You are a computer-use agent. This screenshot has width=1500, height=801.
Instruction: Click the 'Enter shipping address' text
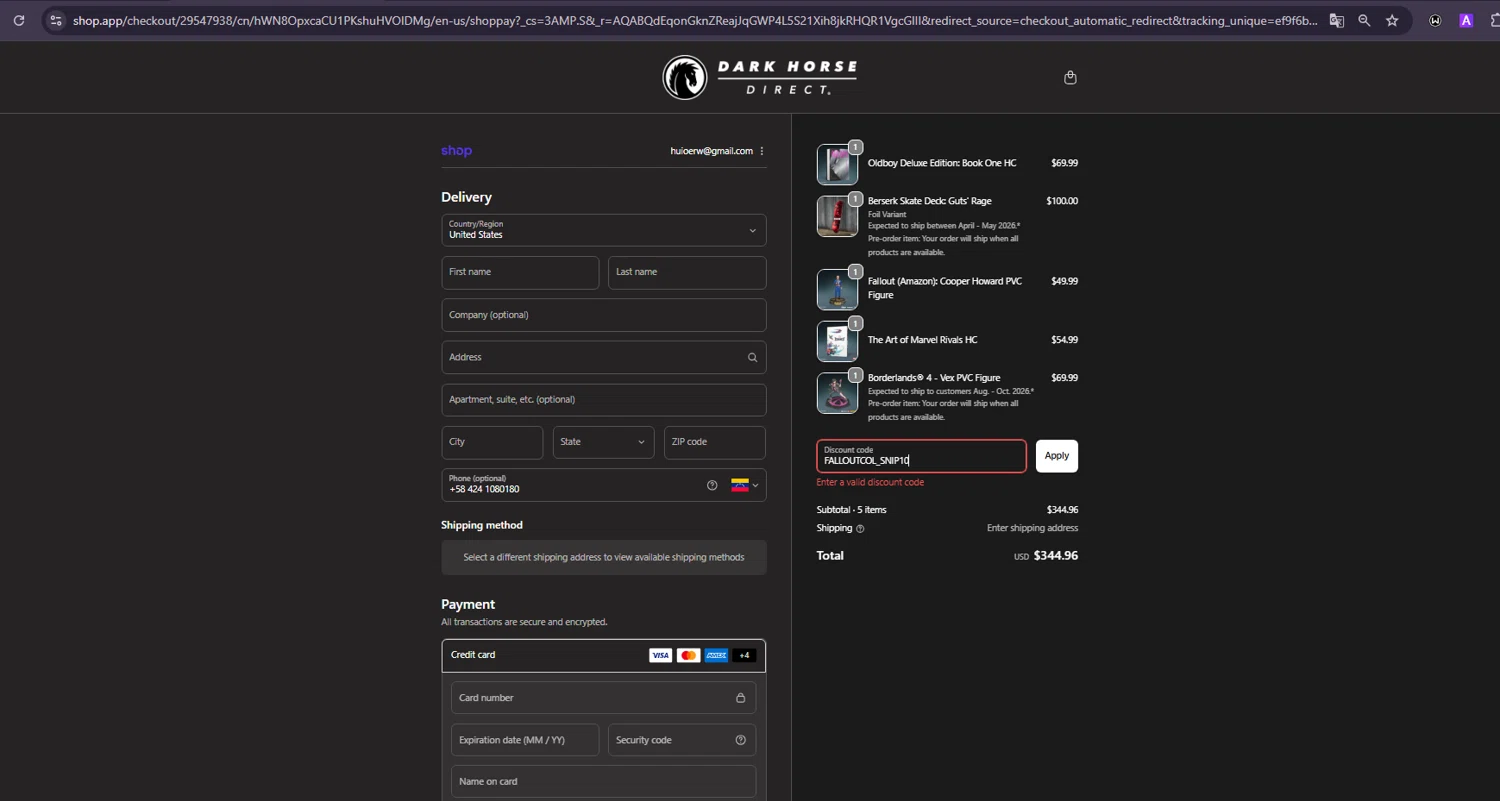[x=1032, y=528]
